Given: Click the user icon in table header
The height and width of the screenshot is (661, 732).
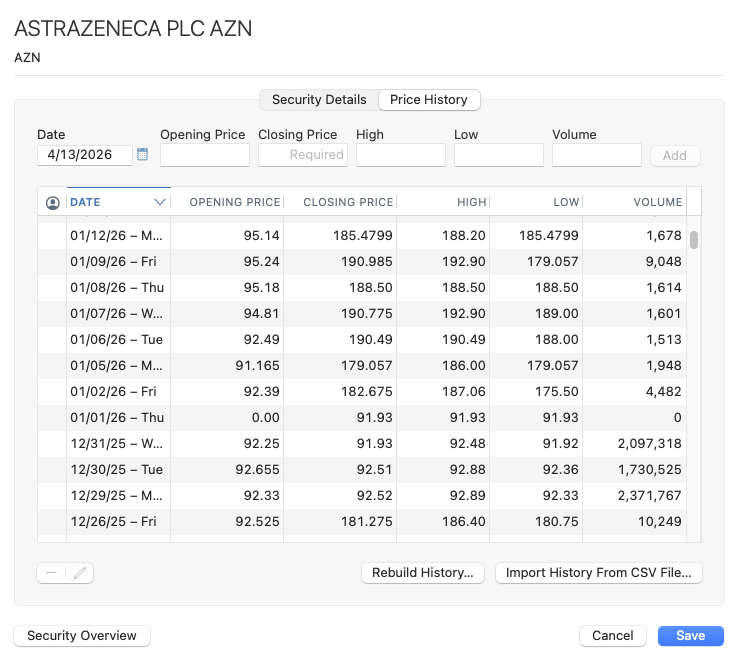Looking at the screenshot, I should (x=53, y=203).
